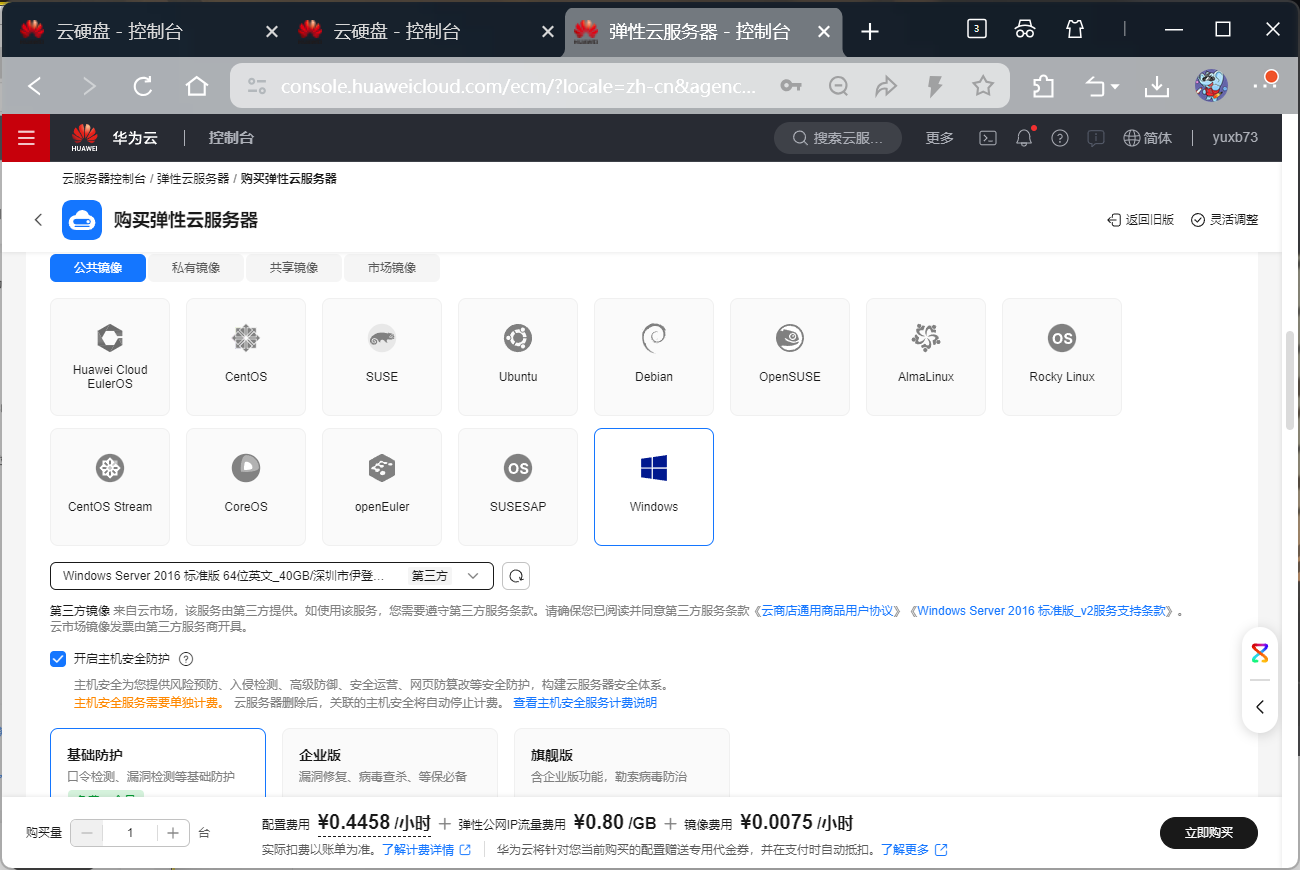Select the 企业版 protection option

pyautogui.click(x=390, y=763)
